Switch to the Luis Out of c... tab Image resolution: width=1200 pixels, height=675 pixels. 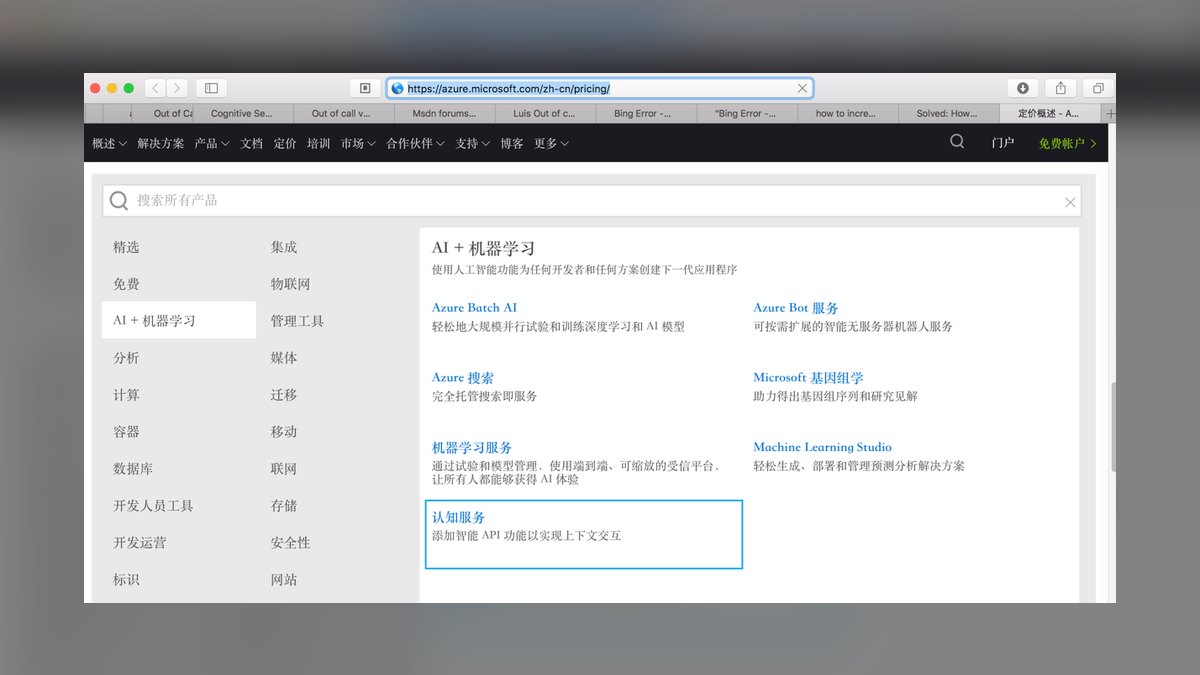(546, 114)
